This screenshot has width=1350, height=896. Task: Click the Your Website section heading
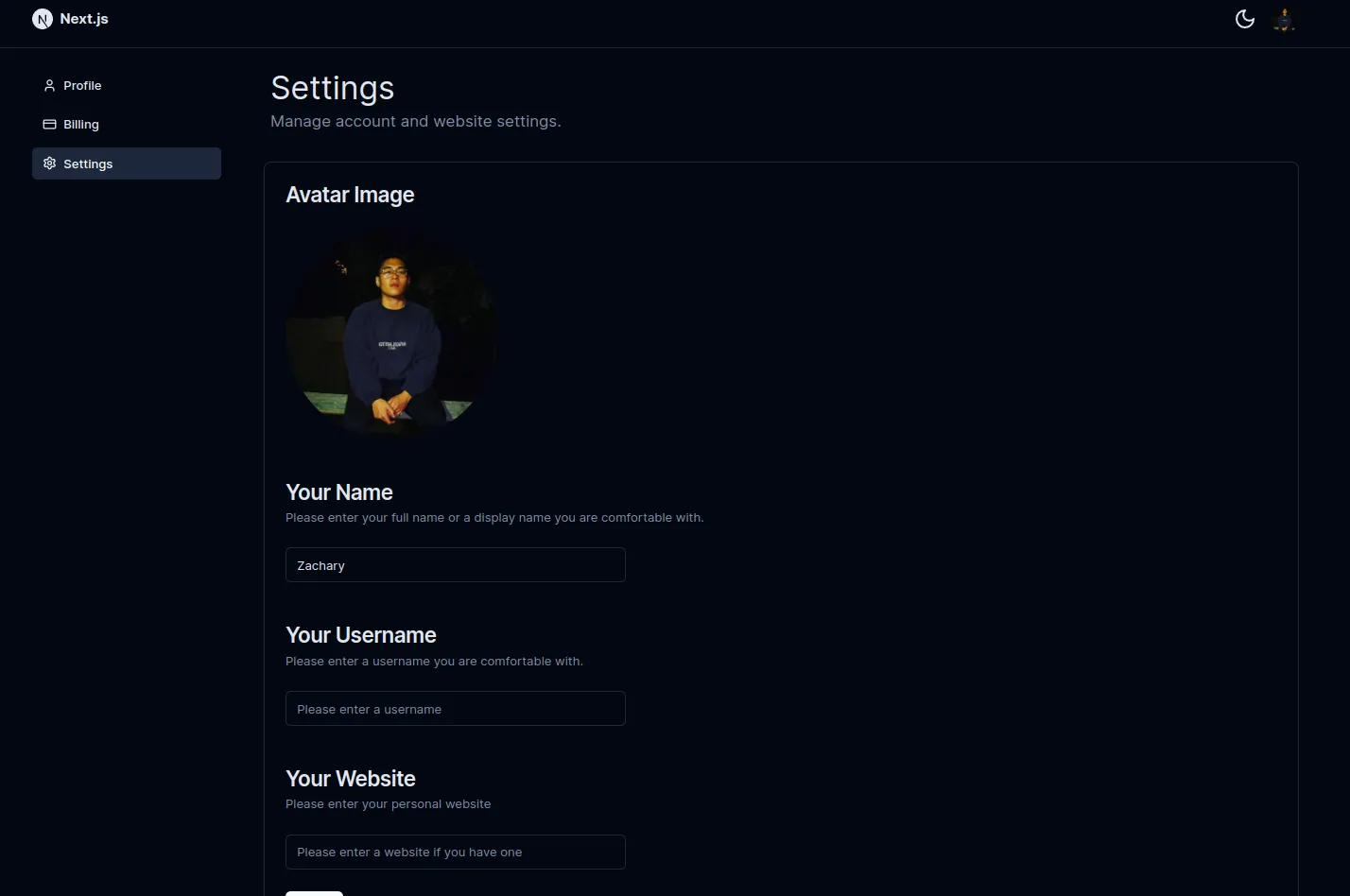(x=350, y=779)
